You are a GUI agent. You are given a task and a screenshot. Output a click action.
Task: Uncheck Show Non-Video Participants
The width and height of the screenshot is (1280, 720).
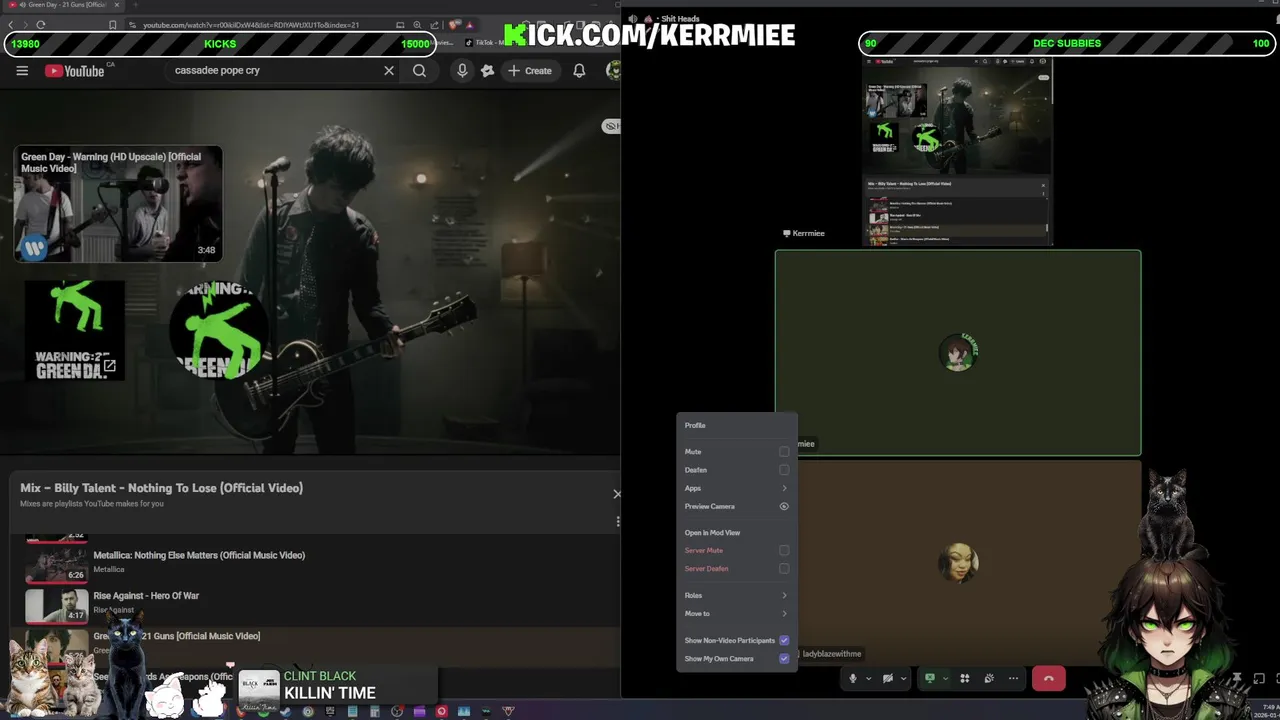click(x=784, y=640)
